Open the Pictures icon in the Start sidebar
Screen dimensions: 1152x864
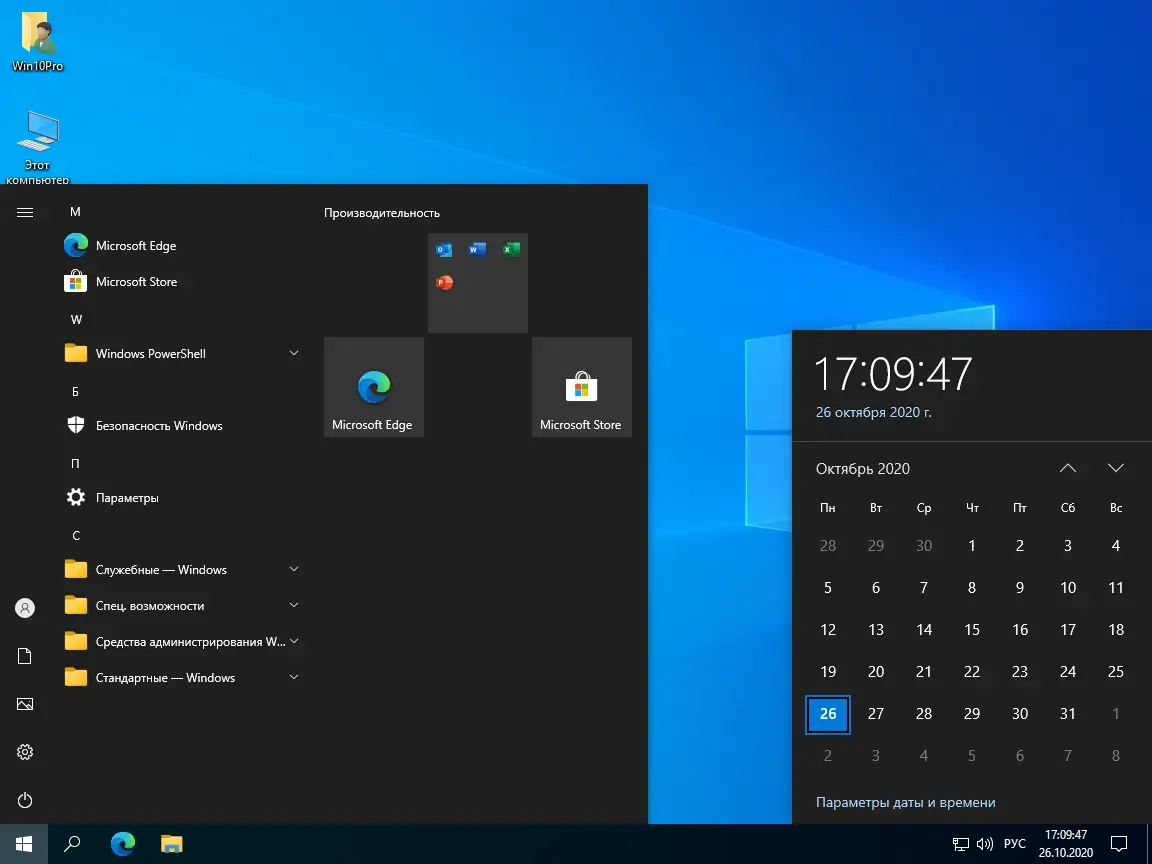pos(24,704)
